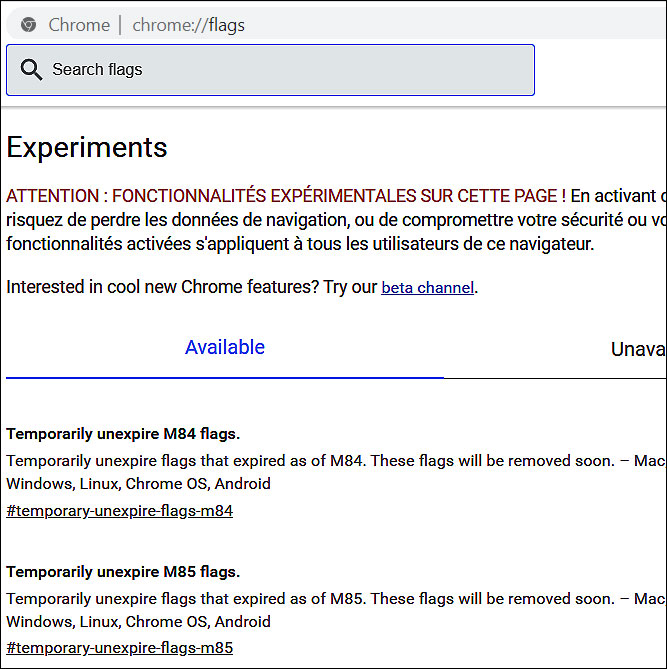Switch to the Unavailable tab
667x669 pixels.
click(638, 349)
